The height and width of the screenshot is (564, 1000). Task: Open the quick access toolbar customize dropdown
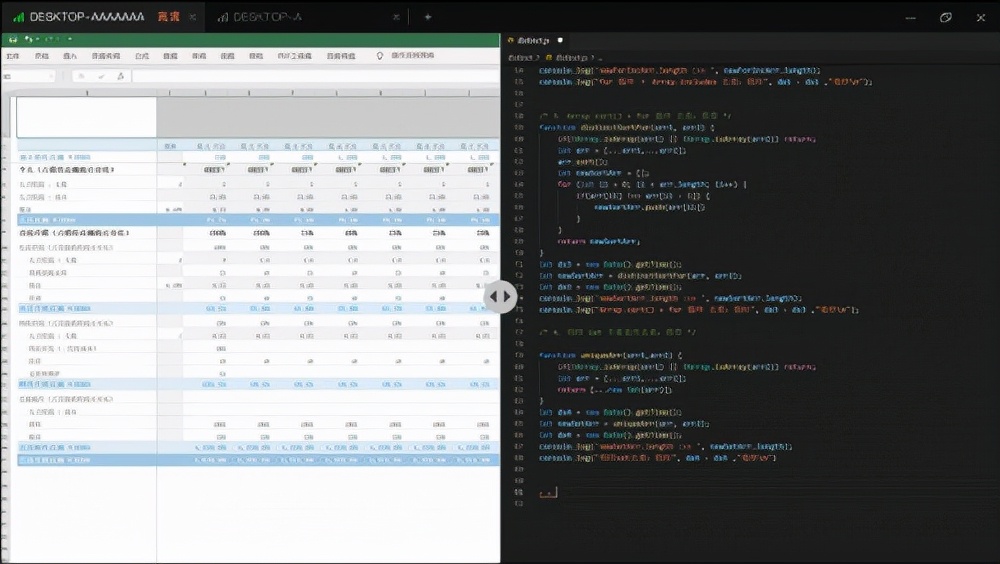[x=70, y=39]
